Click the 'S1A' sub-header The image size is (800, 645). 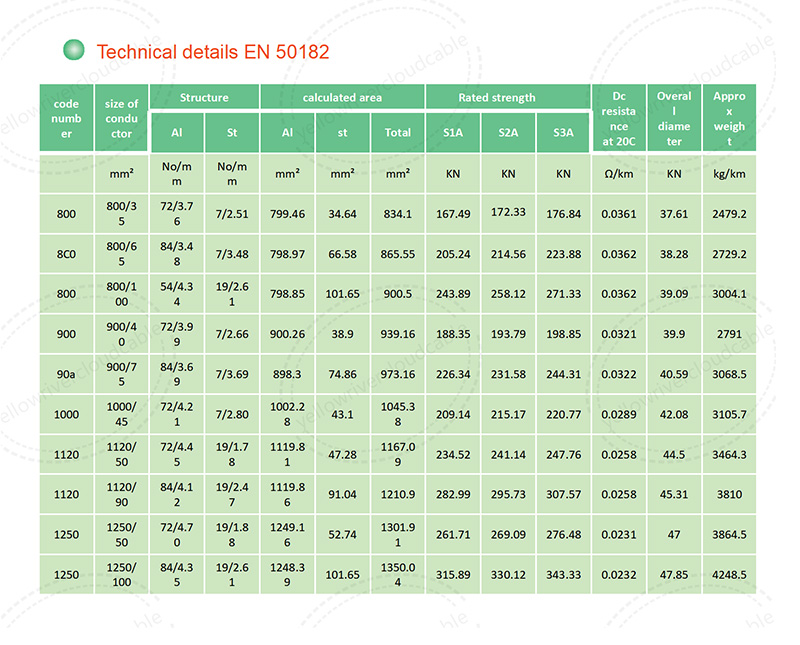[453, 133]
